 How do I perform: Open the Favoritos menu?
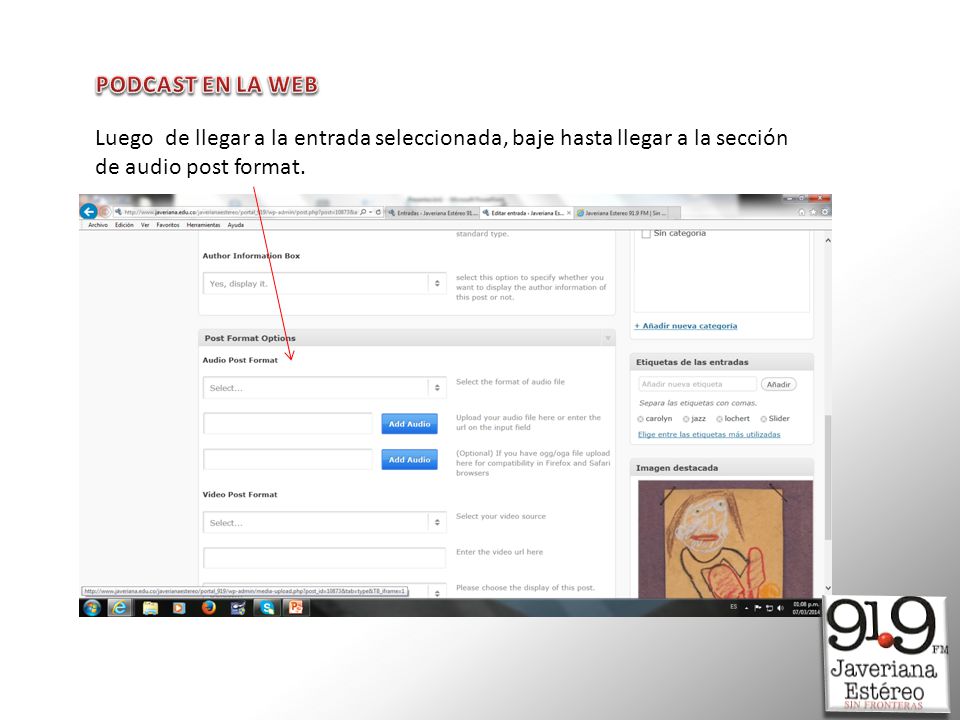[168, 225]
